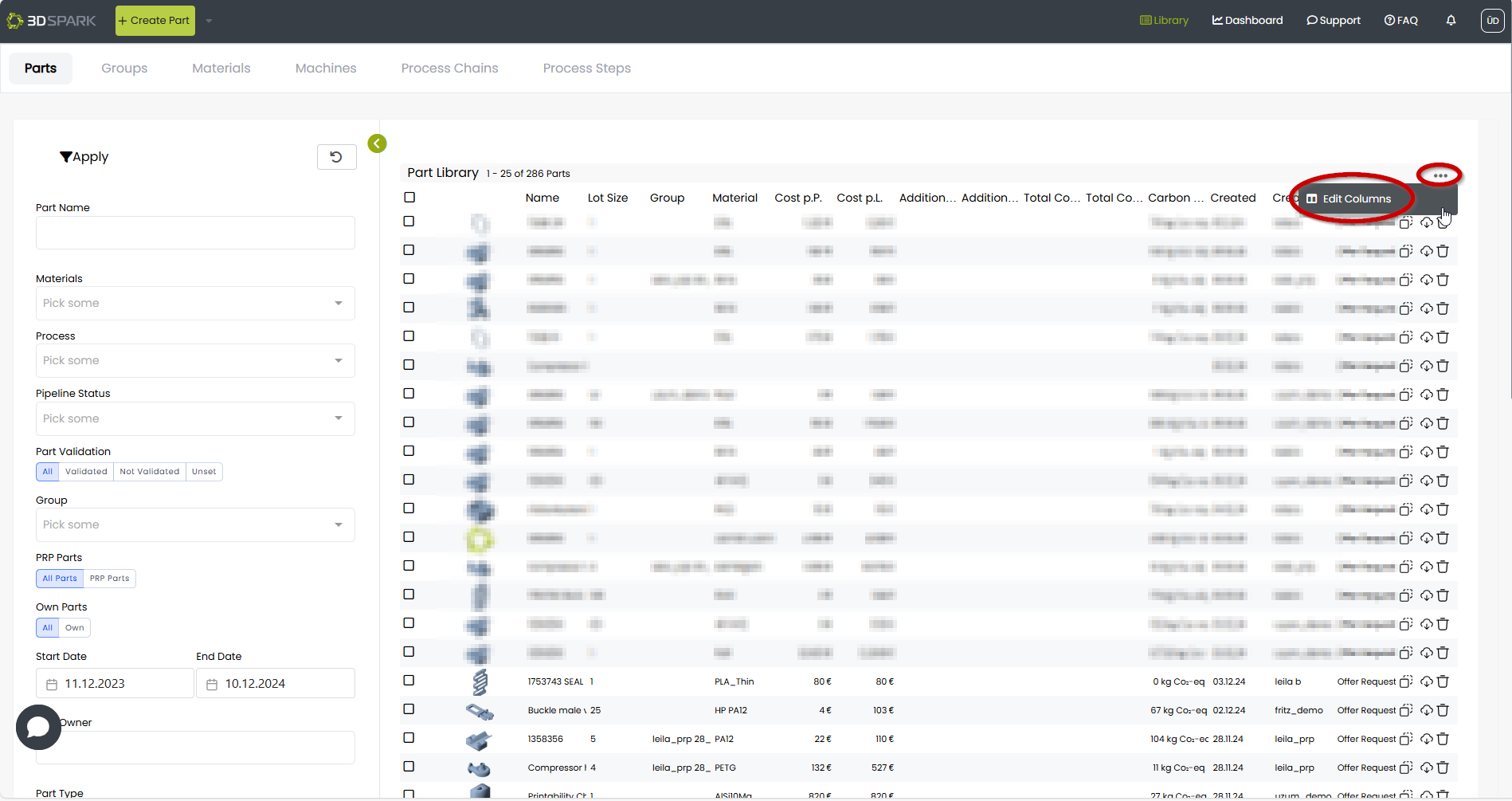
Task: Click the Part Name input field
Action: [x=195, y=234]
